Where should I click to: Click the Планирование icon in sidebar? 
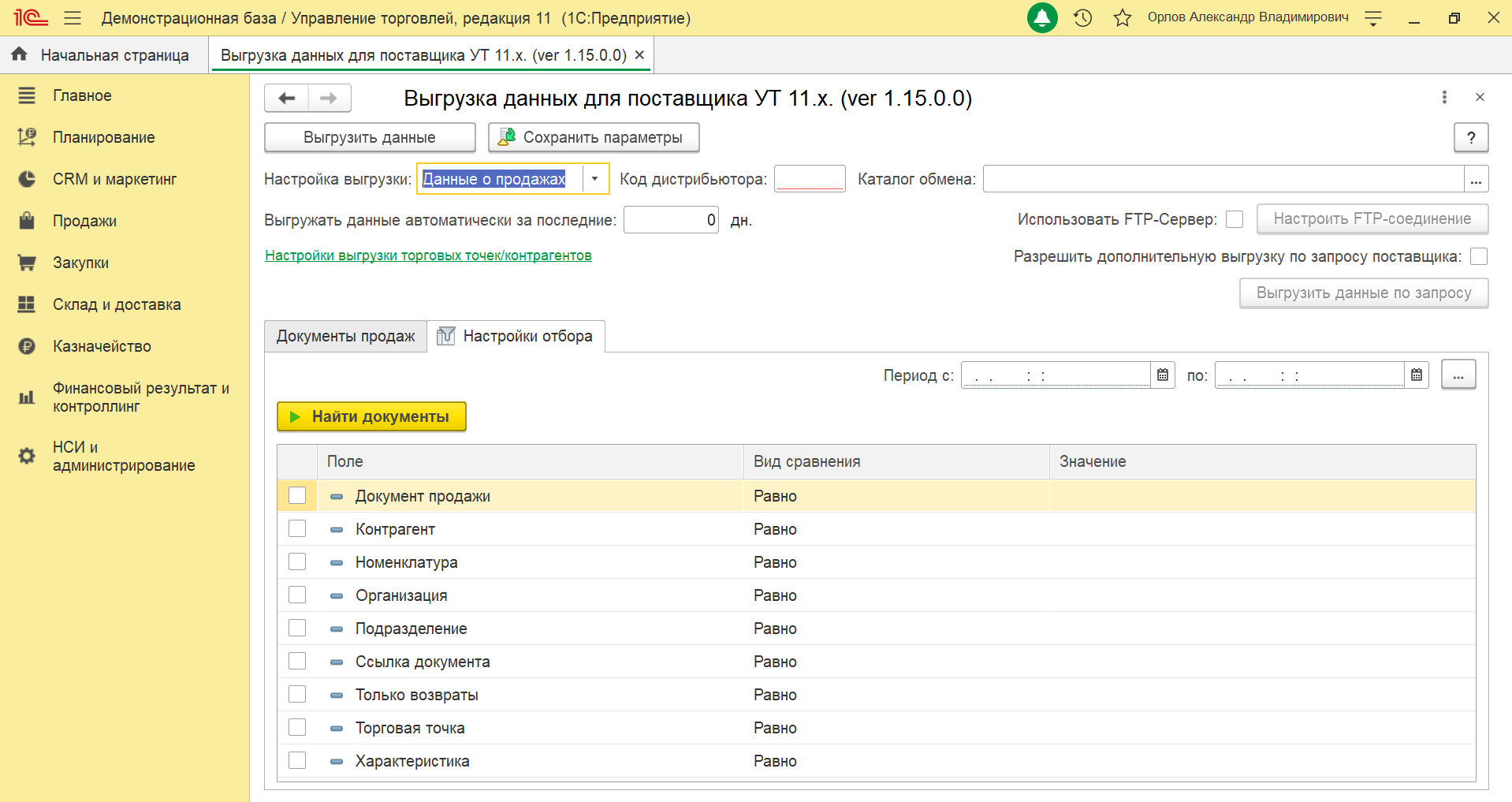27,137
